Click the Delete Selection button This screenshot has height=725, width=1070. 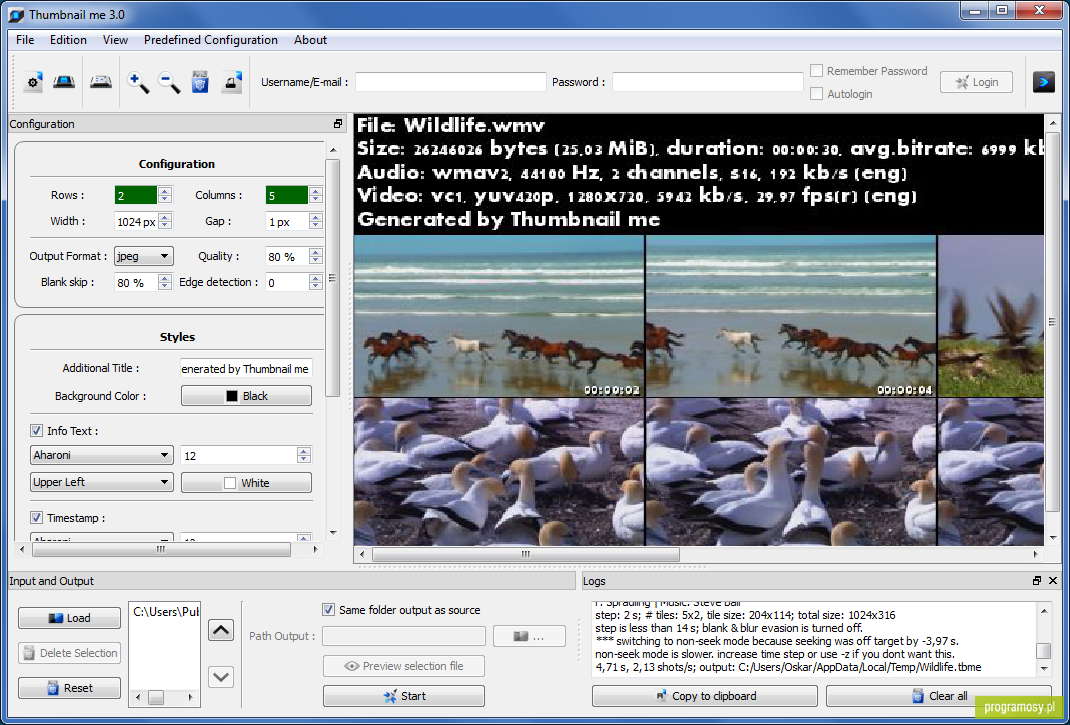(x=69, y=653)
